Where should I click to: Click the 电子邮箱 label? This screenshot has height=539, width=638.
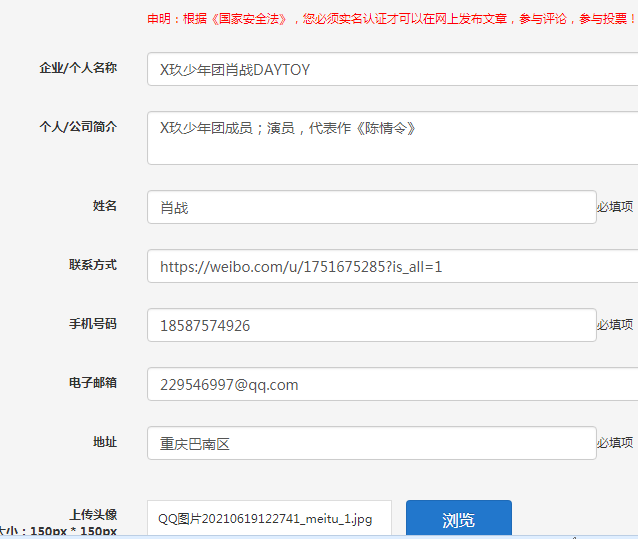click(x=92, y=383)
